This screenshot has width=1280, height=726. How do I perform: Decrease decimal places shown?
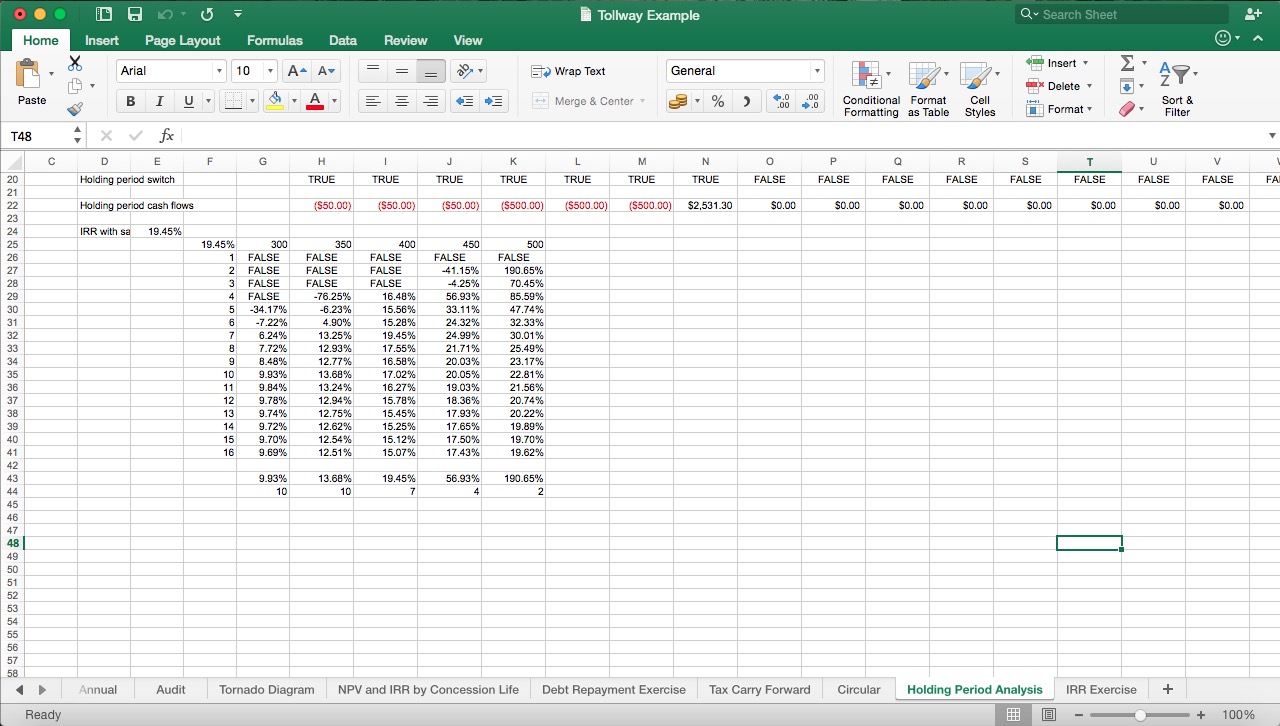[811, 101]
